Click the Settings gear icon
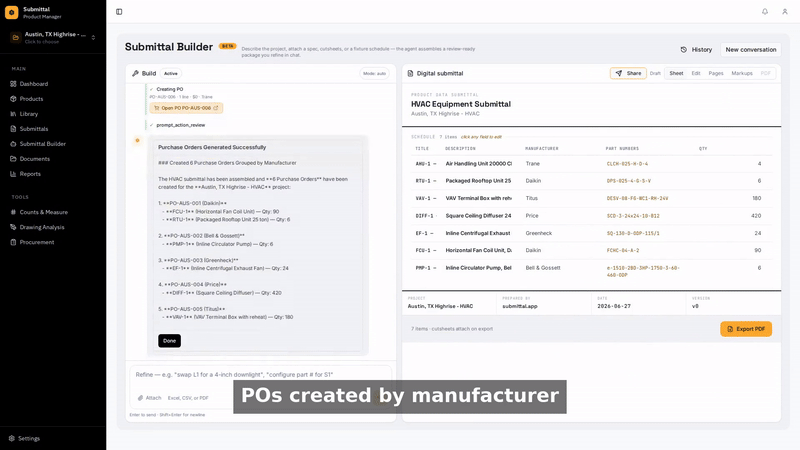Screen dimensions: 800x450 (12, 438)
